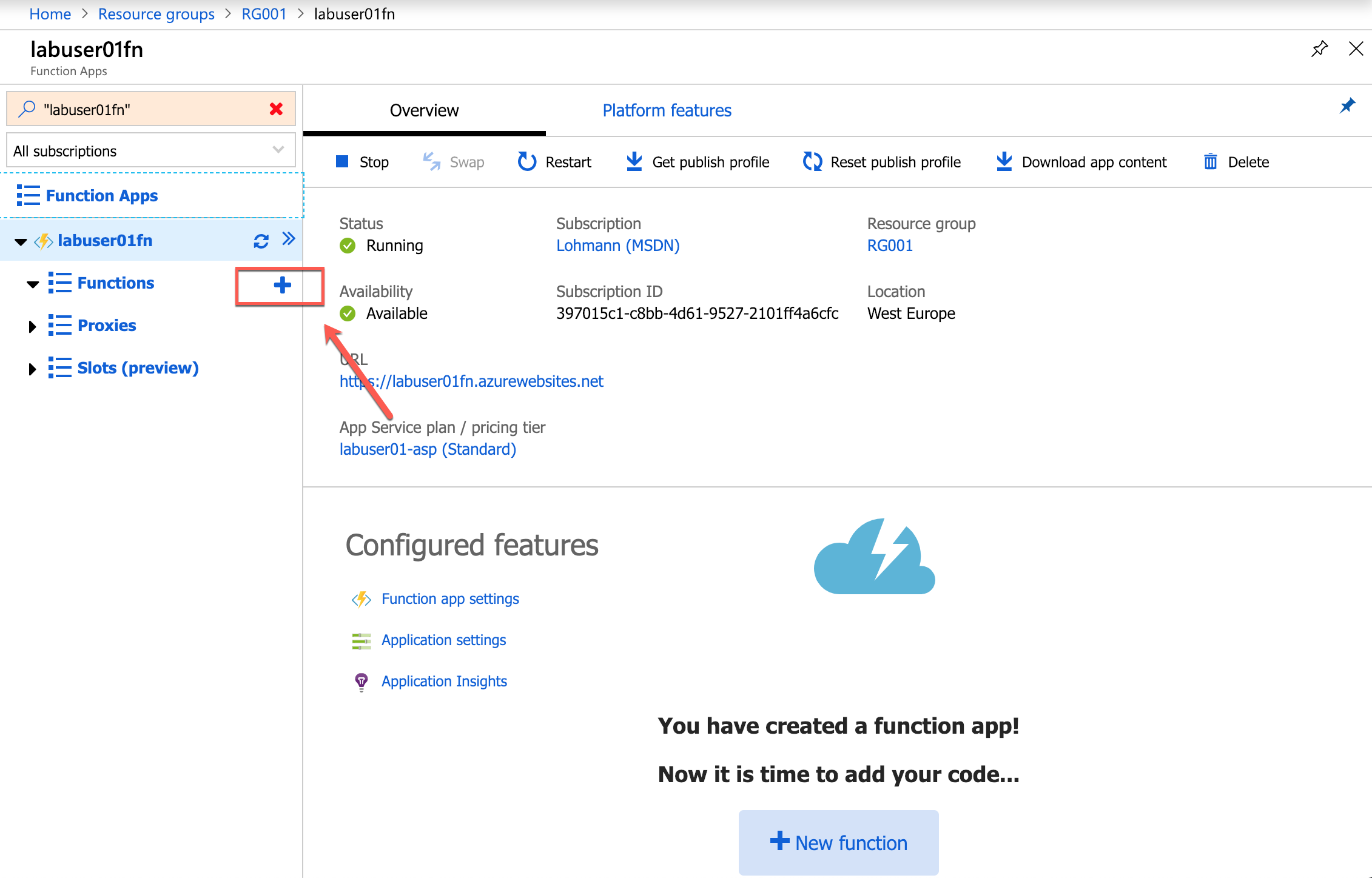This screenshot has width=1372, height=878.
Task: Switch to the Overview tab
Action: 424,110
